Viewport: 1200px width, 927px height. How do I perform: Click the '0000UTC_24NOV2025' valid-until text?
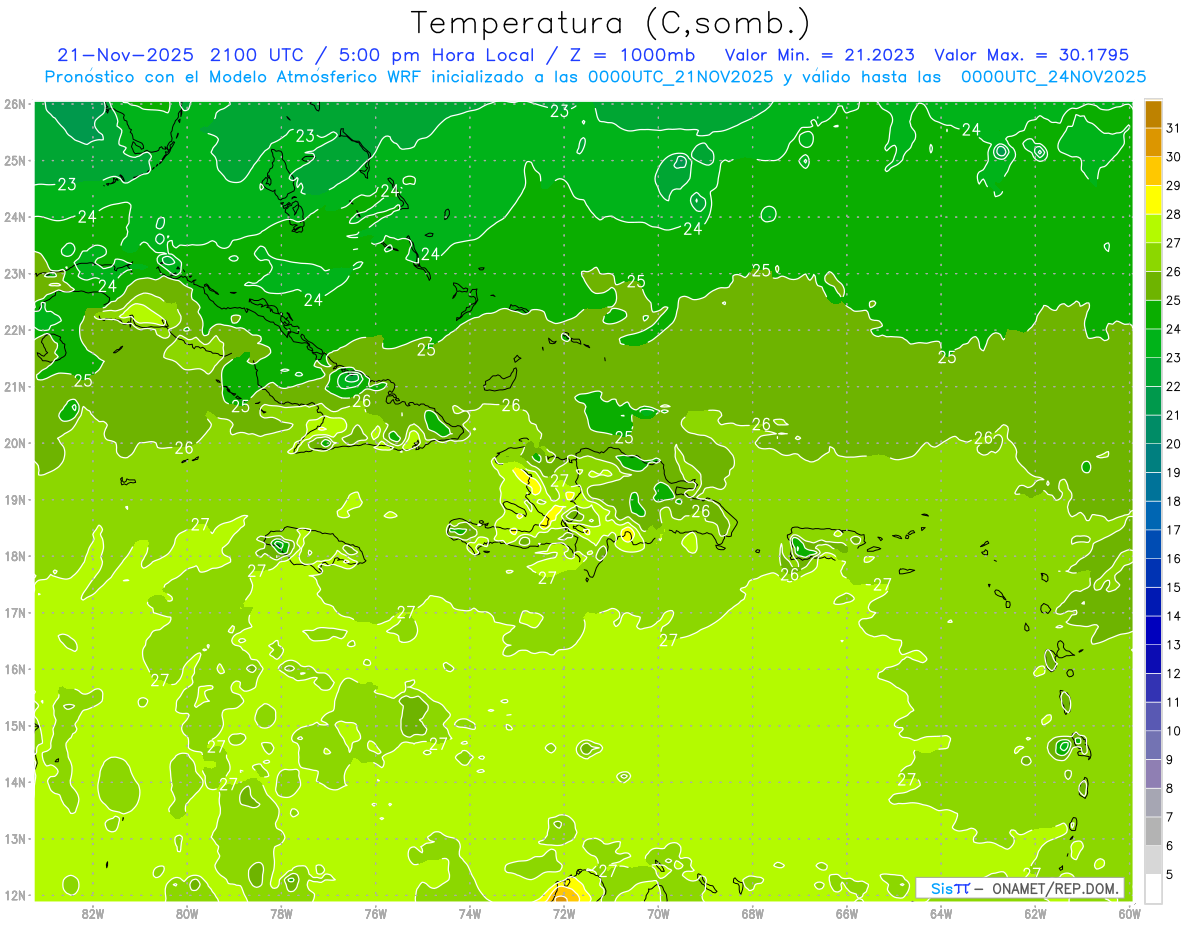point(1053,77)
